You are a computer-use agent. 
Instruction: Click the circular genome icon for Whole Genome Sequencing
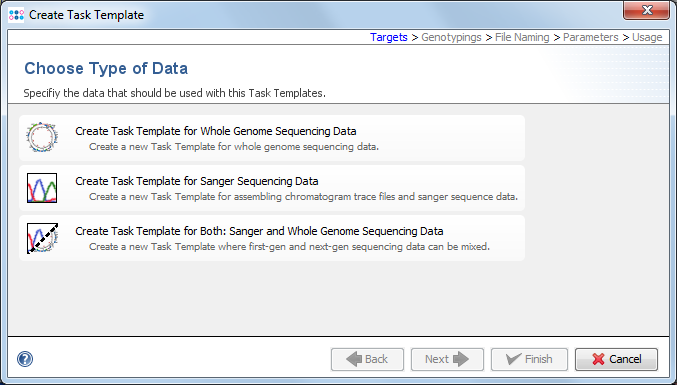click(x=42, y=137)
